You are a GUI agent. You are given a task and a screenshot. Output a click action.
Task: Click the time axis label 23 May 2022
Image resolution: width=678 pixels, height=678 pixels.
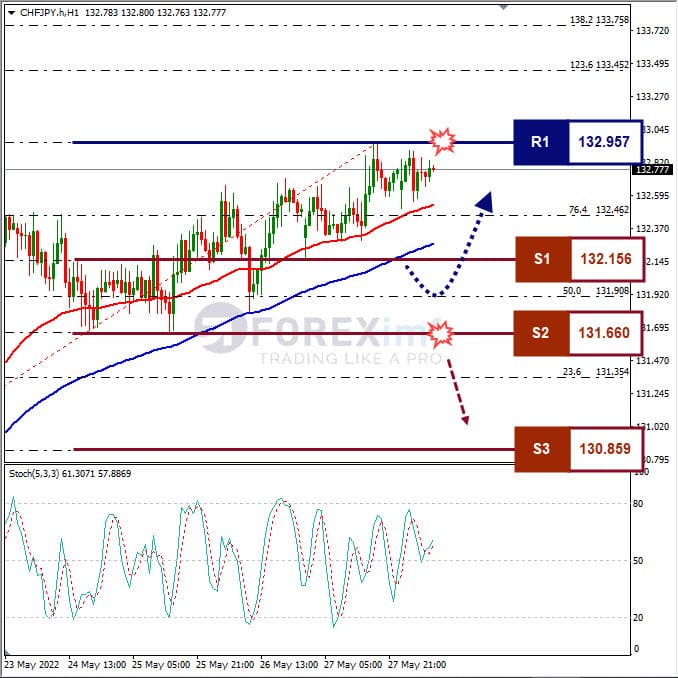(32, 665)
